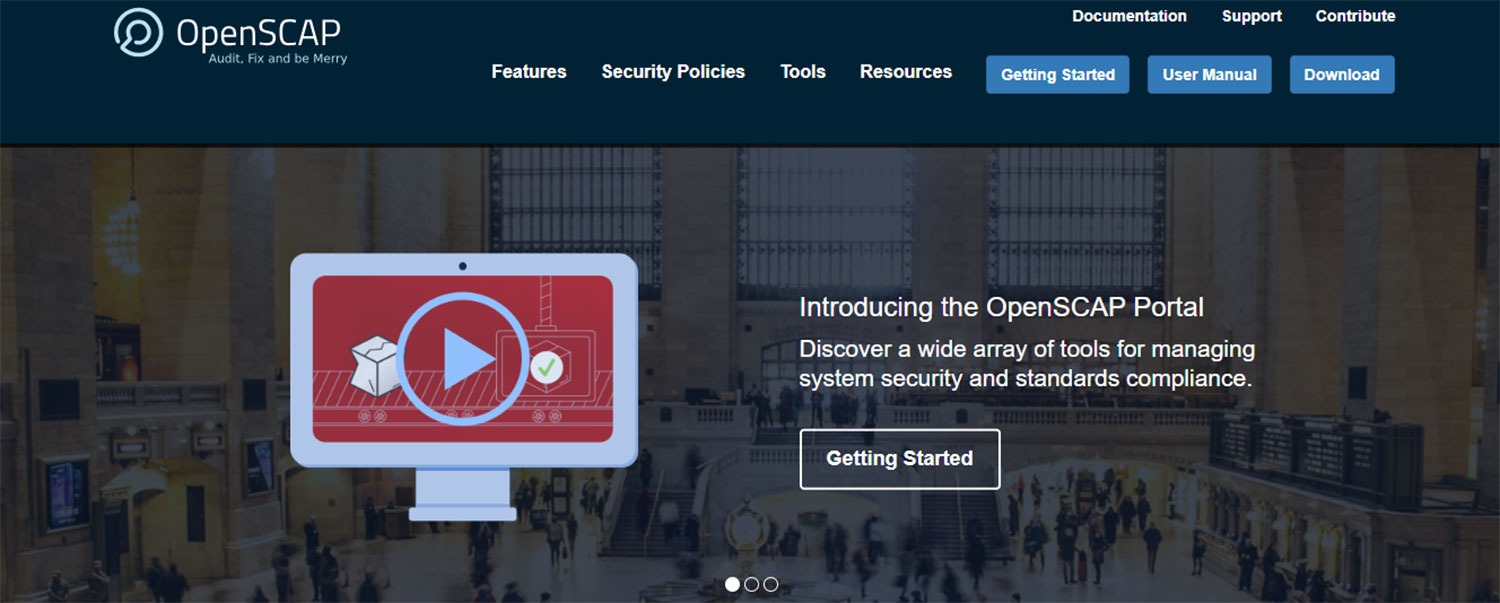Screen dimensions: 1500x603
Task: Open the Resources menu
Action: pos(905,71)
